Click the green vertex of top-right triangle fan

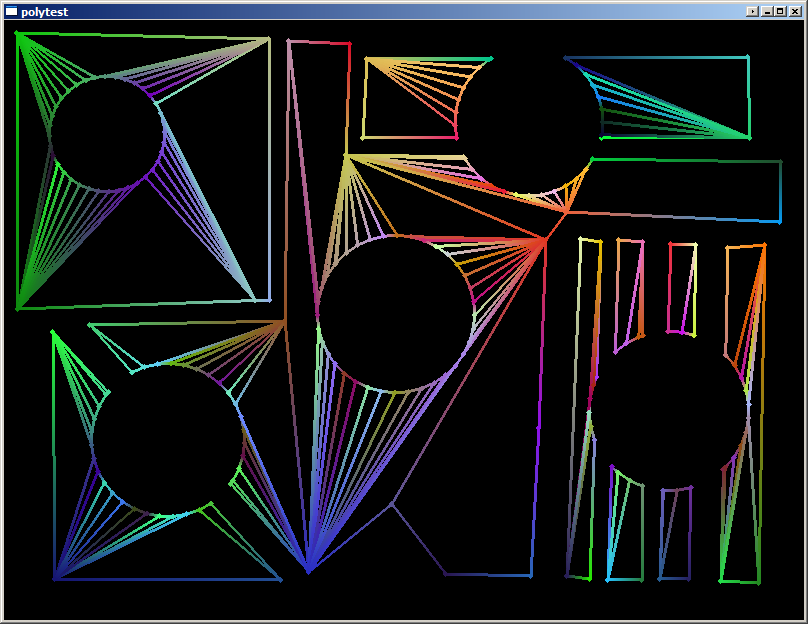pos(748,136)
